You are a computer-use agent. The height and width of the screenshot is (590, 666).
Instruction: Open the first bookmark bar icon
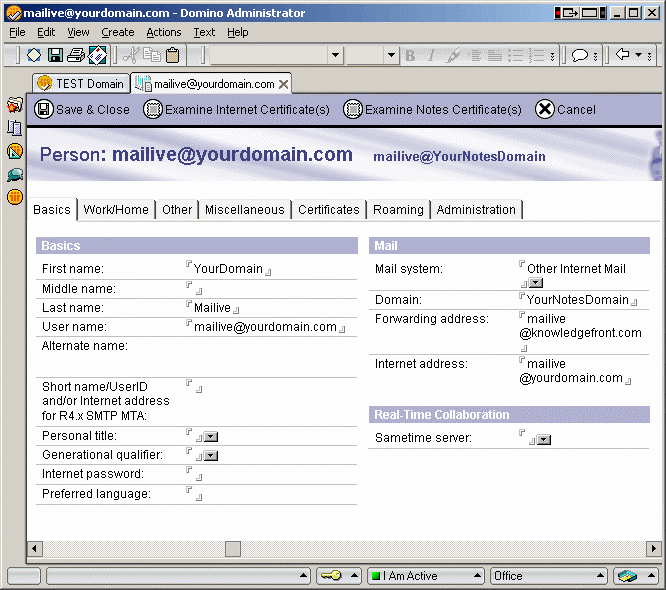pos(15,105)
